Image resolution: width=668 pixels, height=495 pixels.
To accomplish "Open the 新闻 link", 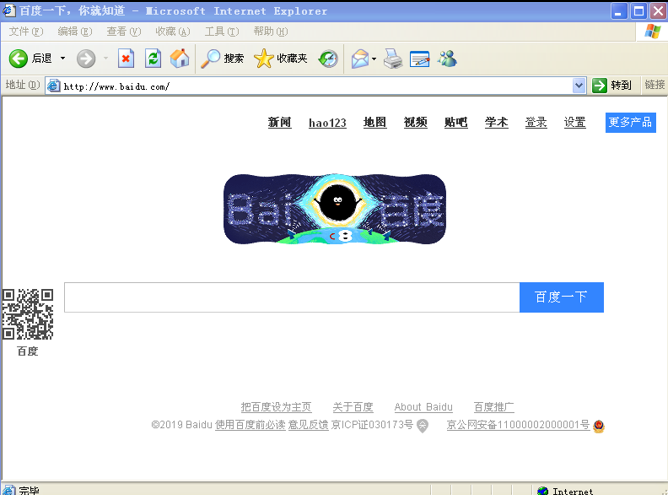I will (279, 123).
